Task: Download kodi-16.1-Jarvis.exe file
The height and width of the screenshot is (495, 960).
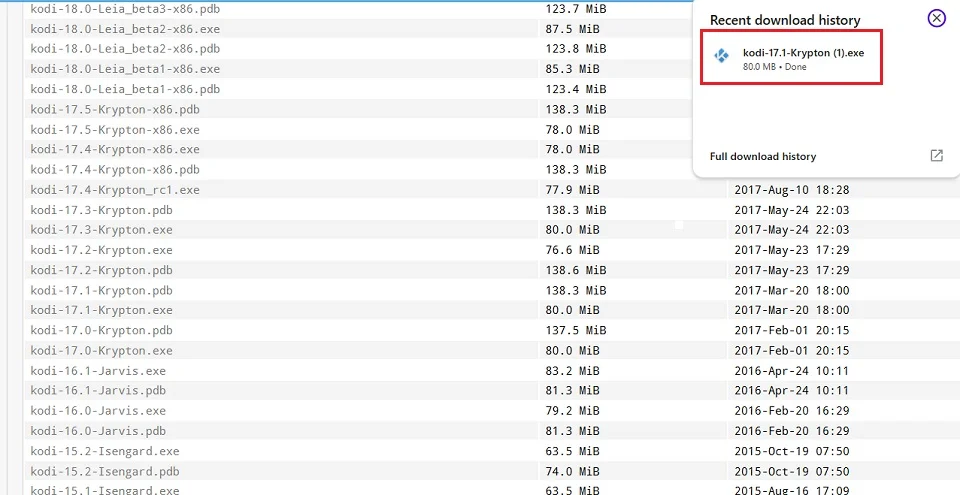Action: pos(98,371)
